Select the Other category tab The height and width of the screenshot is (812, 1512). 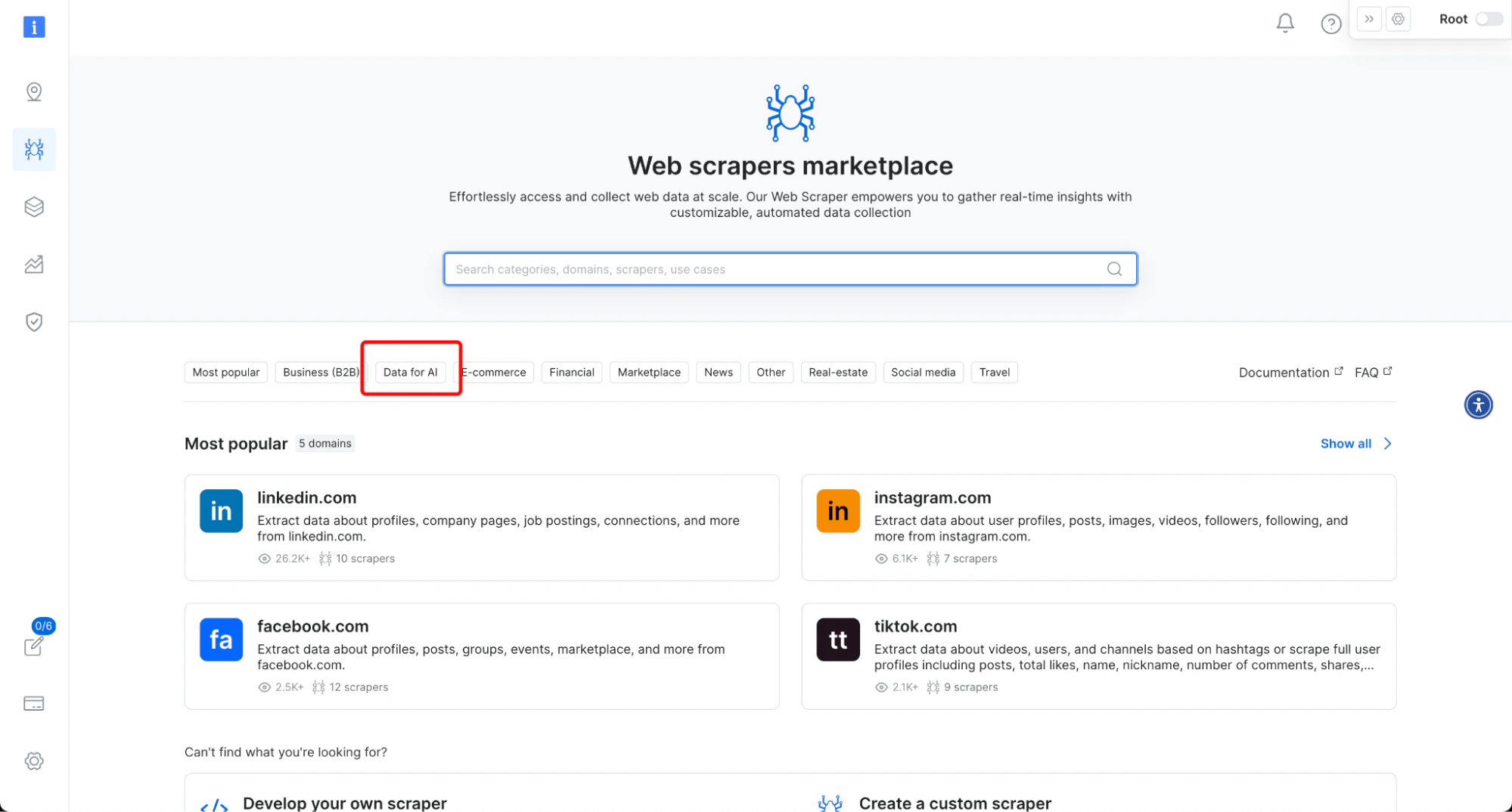[x=771, y=372]
